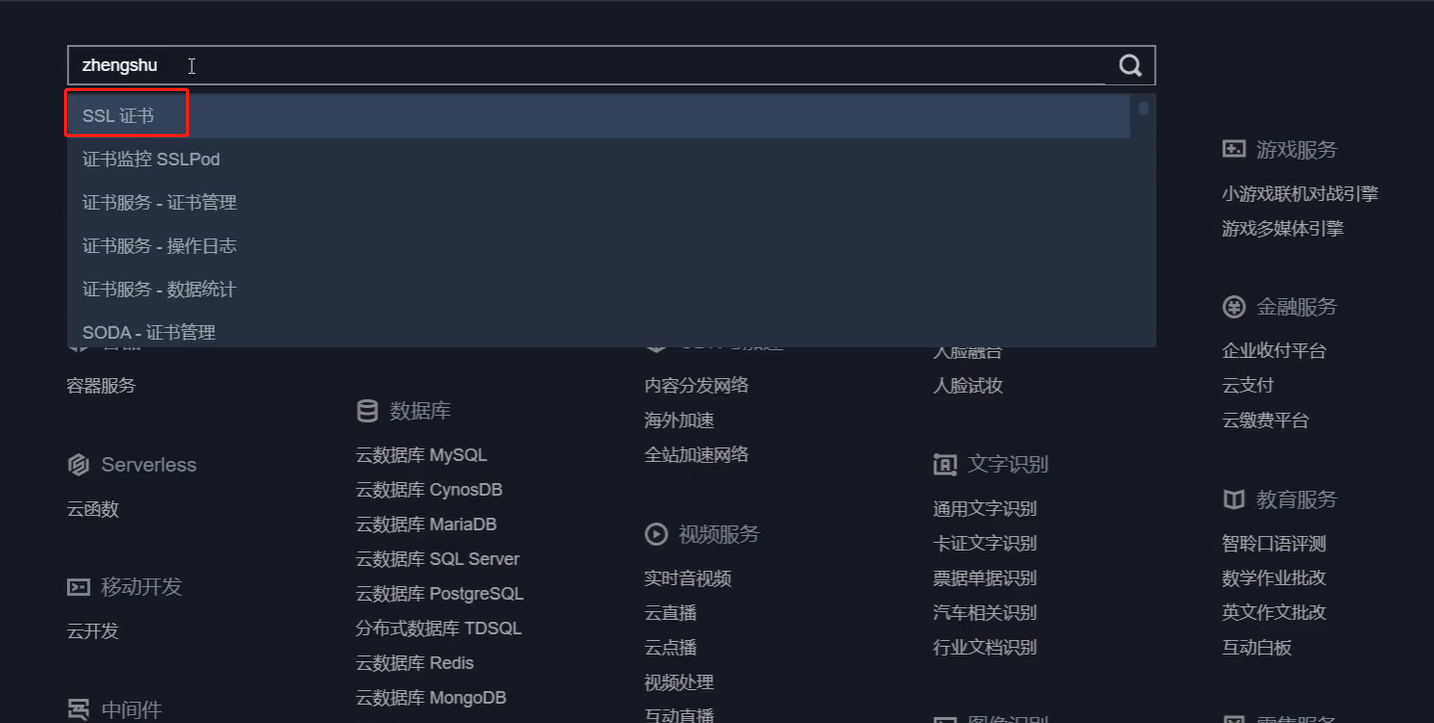Click the suggestion list scrollbar thumb

[1143, 109]
